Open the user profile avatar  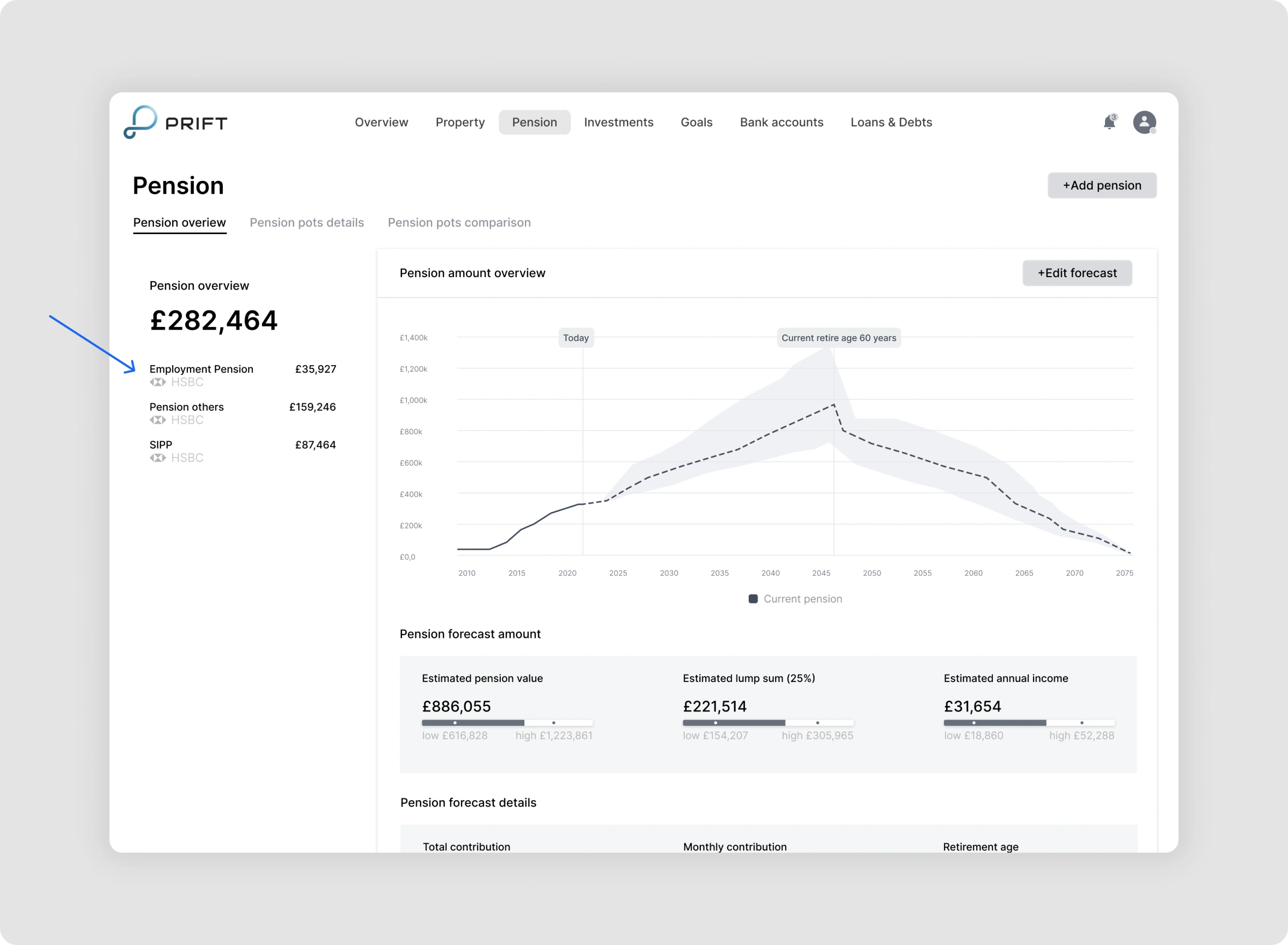click(1144, 122)
